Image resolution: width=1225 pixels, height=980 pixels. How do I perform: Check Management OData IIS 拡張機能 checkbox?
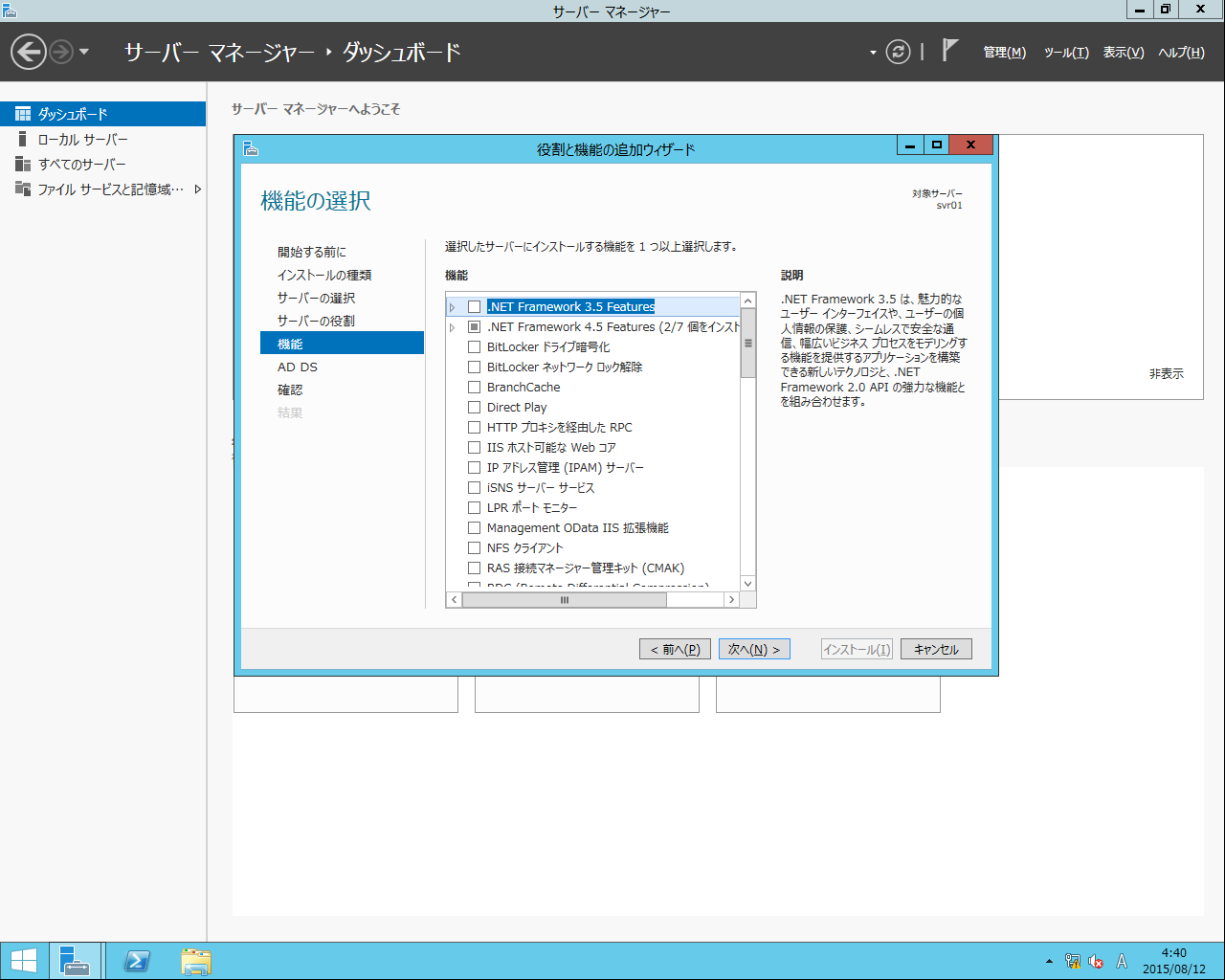click(x=474, y=527)
